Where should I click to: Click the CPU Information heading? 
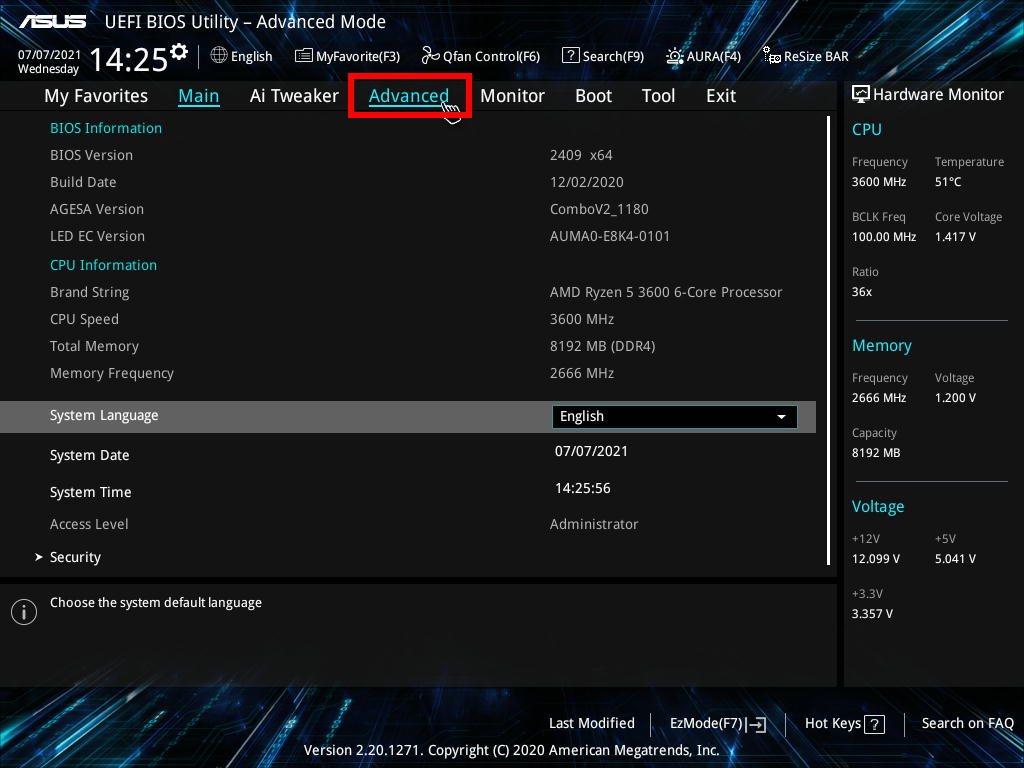pyautogui.click(x=103, y=265)
